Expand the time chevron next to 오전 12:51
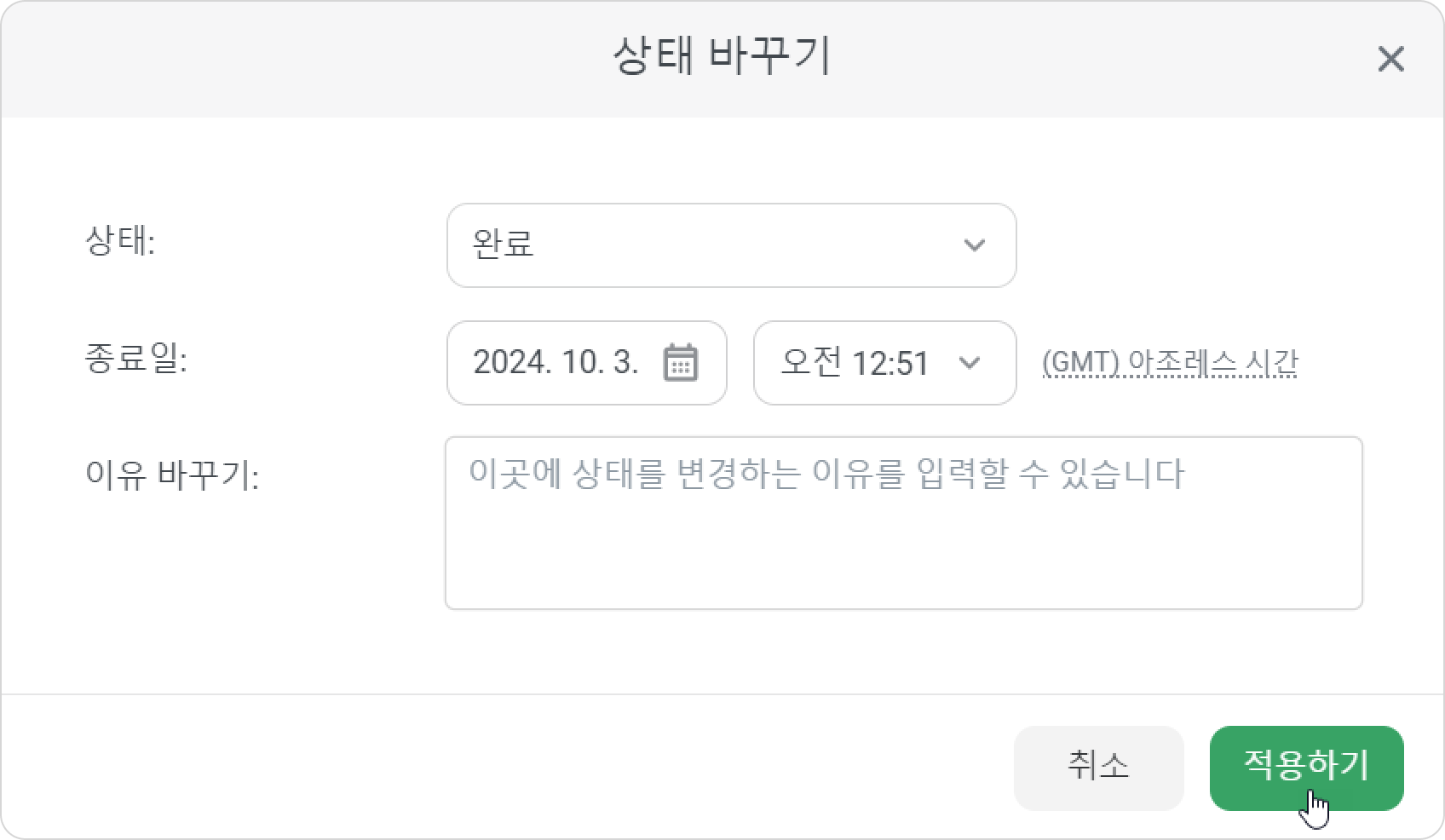This screenshot has height=840, width=1445. [x=970, y=363]
